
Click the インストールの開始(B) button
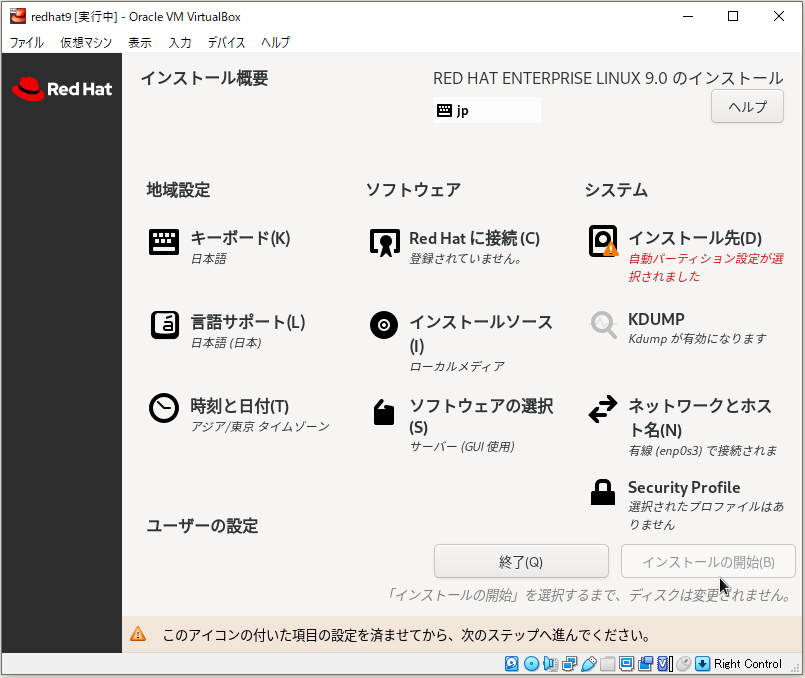(708, 561)
